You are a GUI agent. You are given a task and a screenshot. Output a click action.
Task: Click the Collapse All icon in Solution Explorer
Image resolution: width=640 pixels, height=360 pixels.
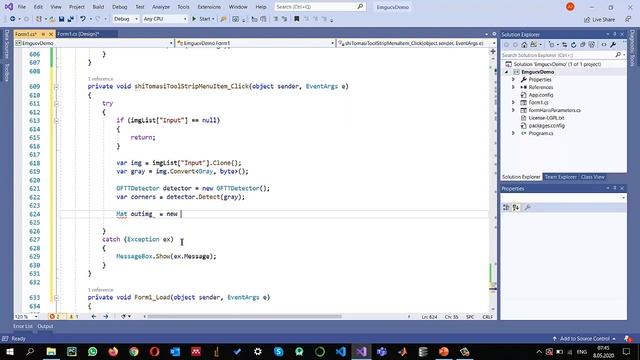[582, 44]
